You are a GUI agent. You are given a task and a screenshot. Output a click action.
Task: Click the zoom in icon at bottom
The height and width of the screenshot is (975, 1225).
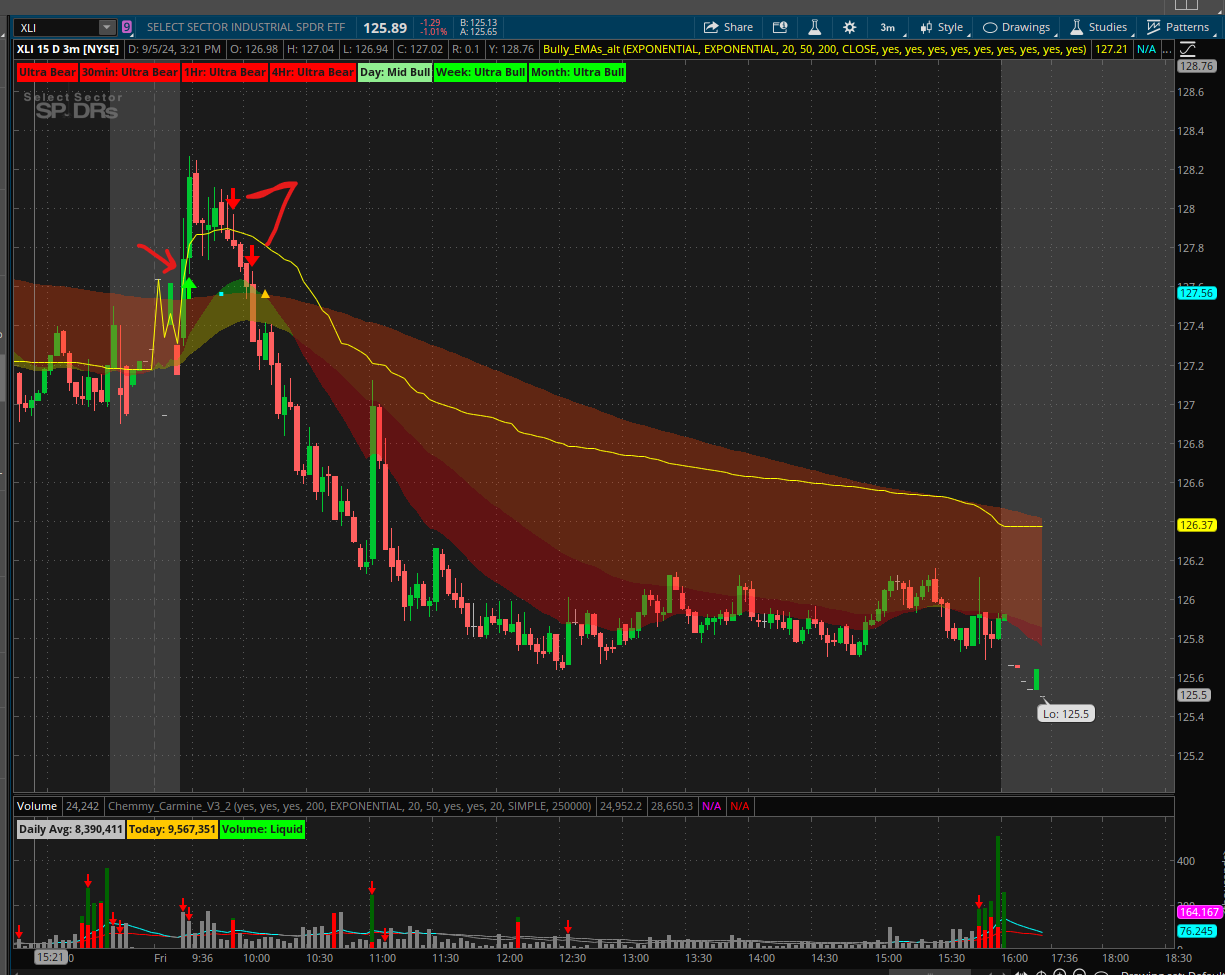point(1057,974)
